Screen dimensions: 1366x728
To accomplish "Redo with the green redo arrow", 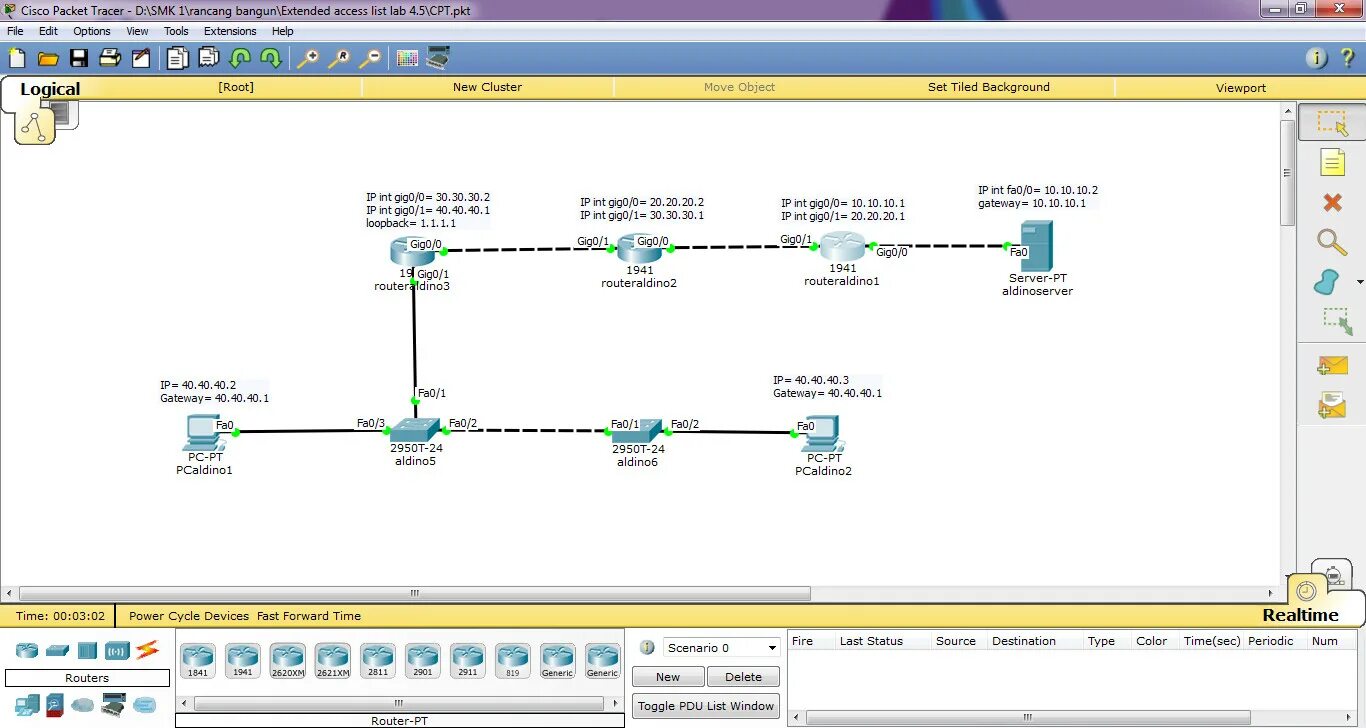I will (x=270, y=58).
